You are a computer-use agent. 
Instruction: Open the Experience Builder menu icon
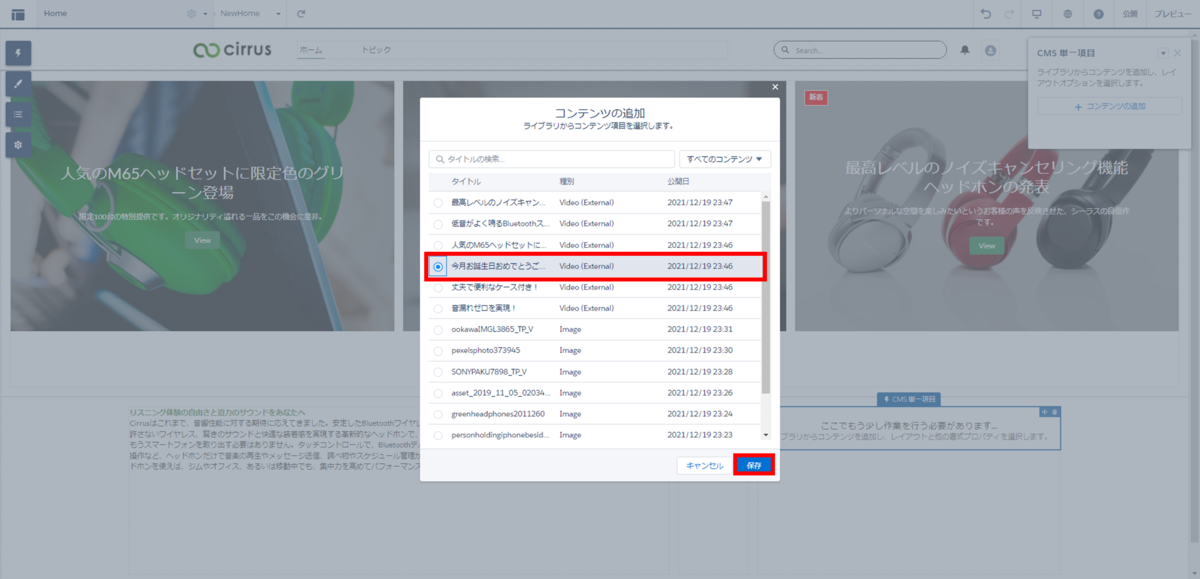pos(18,14)
